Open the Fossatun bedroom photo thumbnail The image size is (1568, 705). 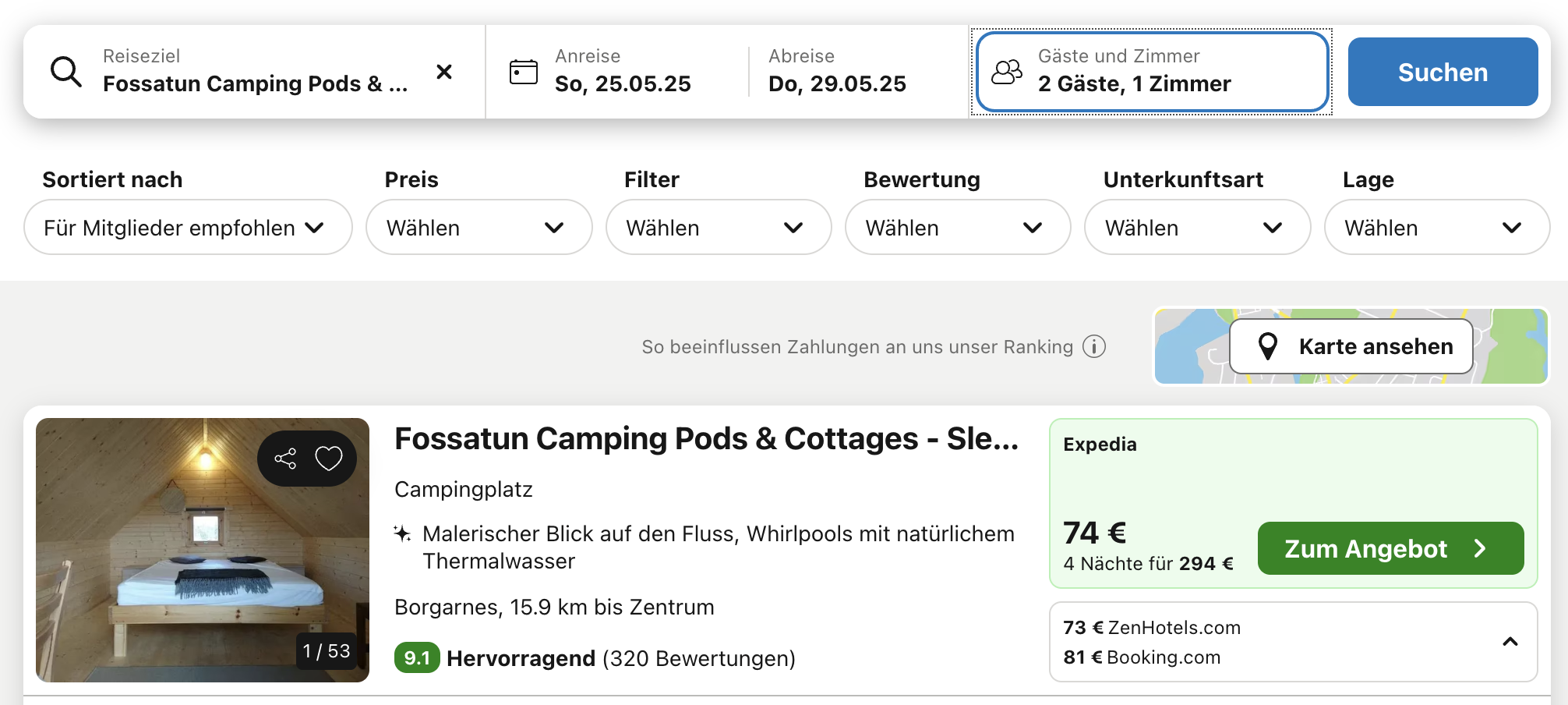(x=203, y=550)
